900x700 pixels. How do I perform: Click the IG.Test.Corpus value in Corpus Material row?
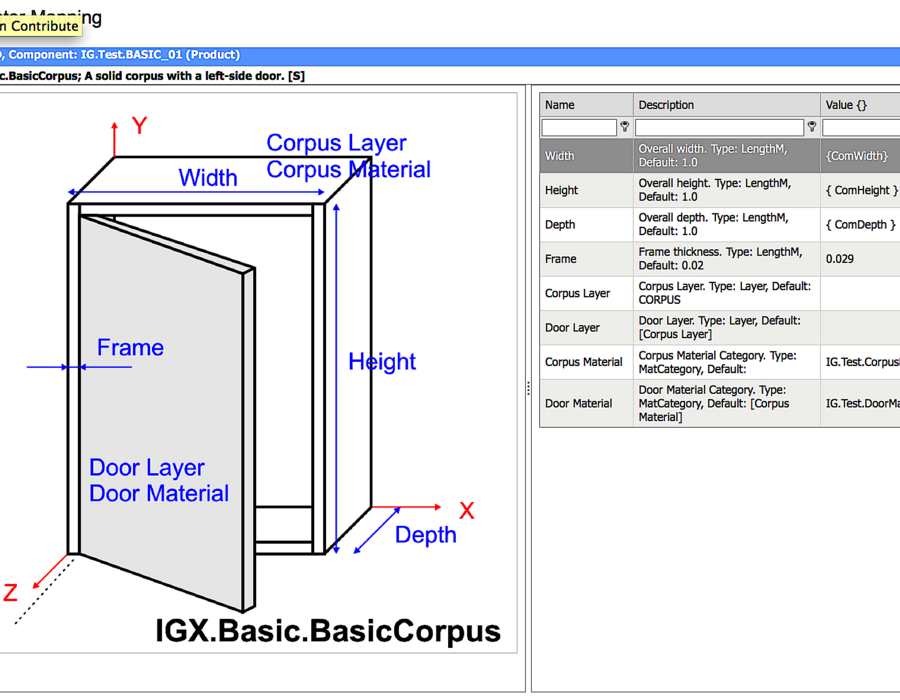[860, 362]
